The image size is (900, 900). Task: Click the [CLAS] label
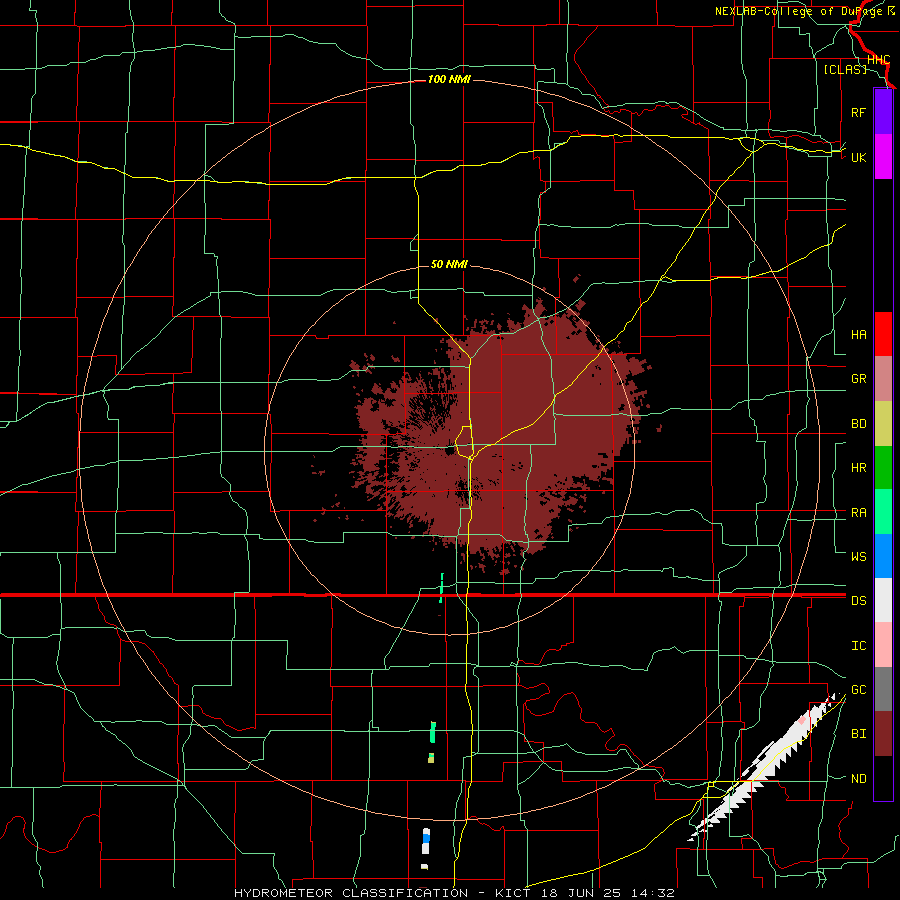(845, 69)
